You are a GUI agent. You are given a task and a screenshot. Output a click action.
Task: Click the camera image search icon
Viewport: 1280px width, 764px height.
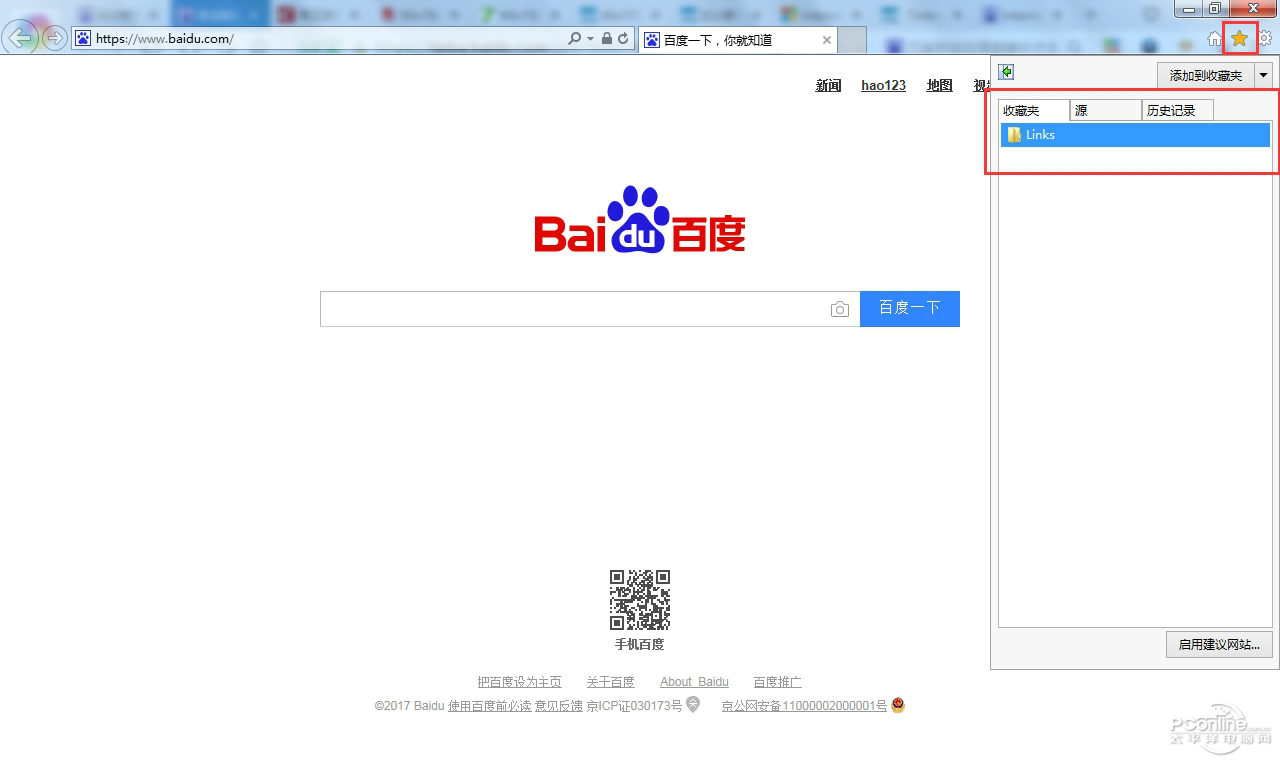(x=840, y=310)
